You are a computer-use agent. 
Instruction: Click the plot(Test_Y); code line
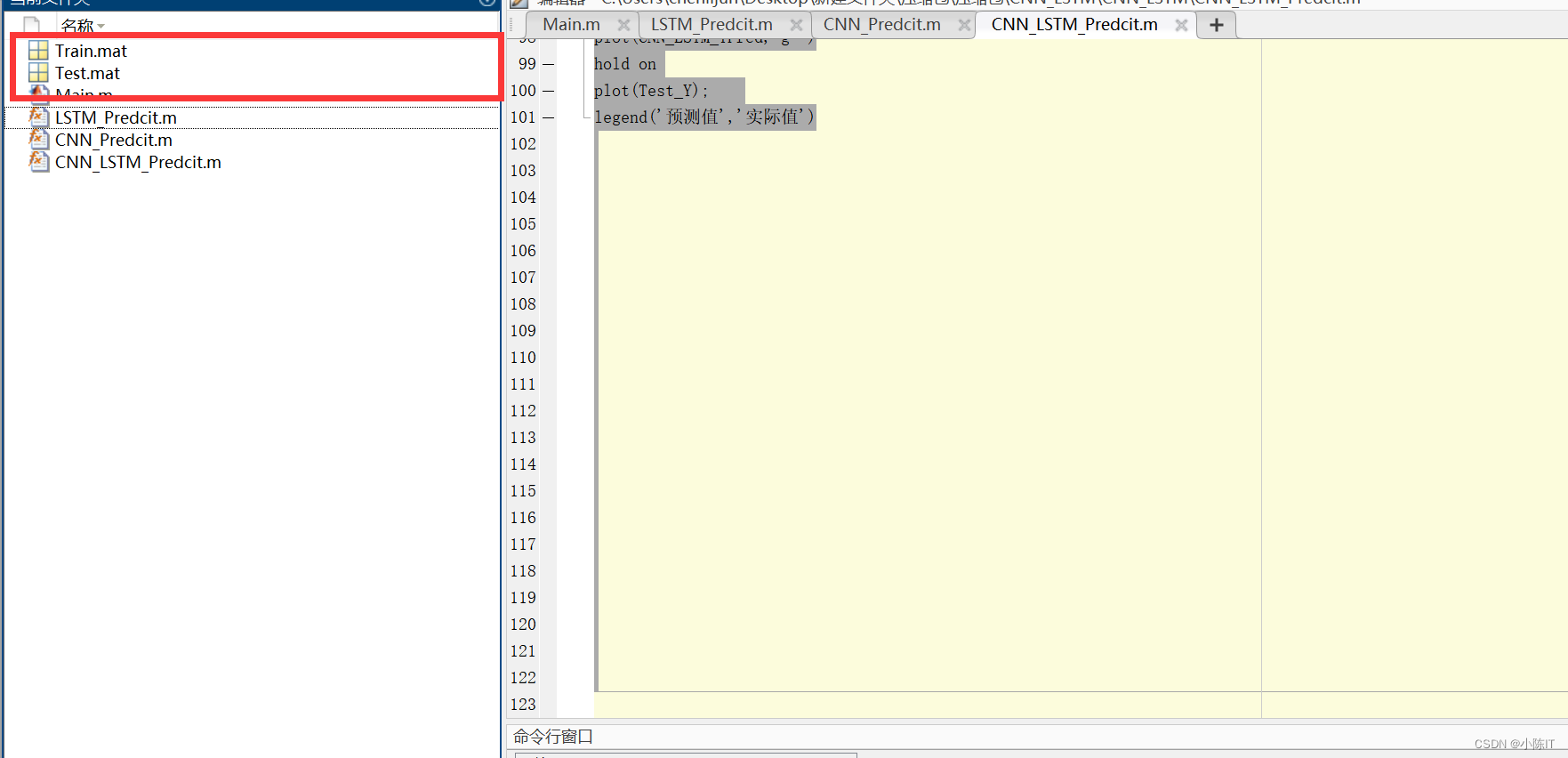coord(651,91)
